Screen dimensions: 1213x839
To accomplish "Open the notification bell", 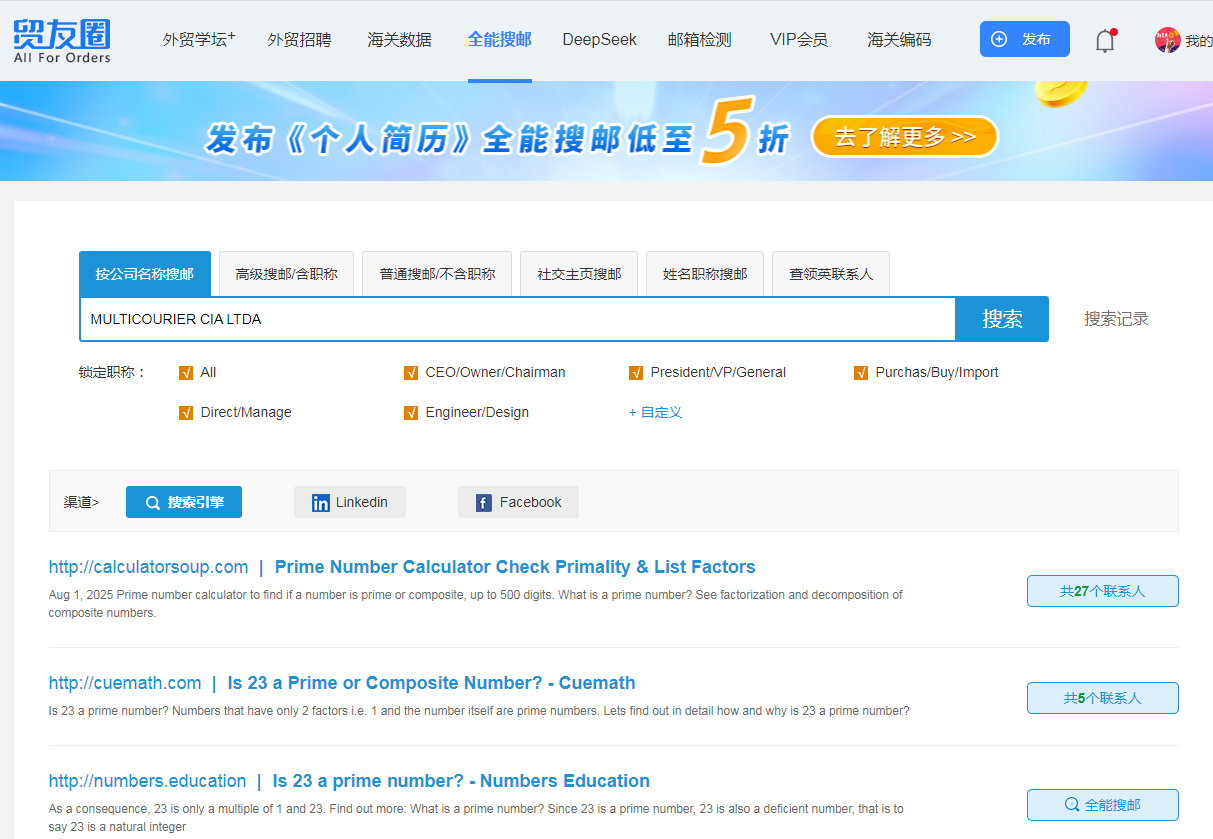I will [x=1104, y=41].
